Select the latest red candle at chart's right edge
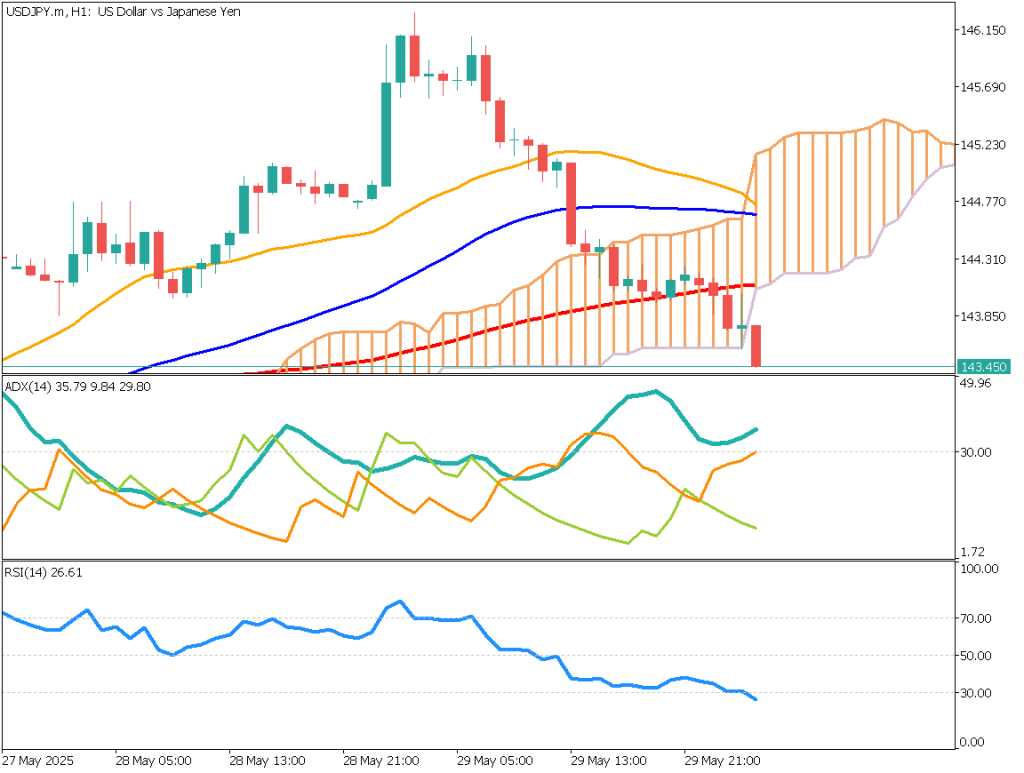 tap(757, 345)
